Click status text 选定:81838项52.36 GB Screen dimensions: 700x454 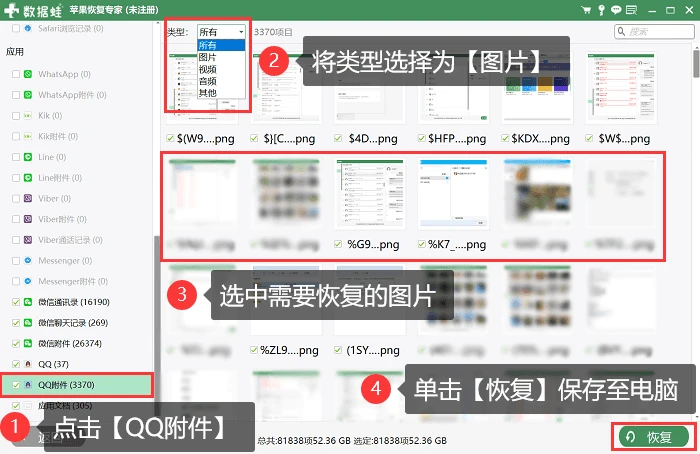[x=400, y=441]
